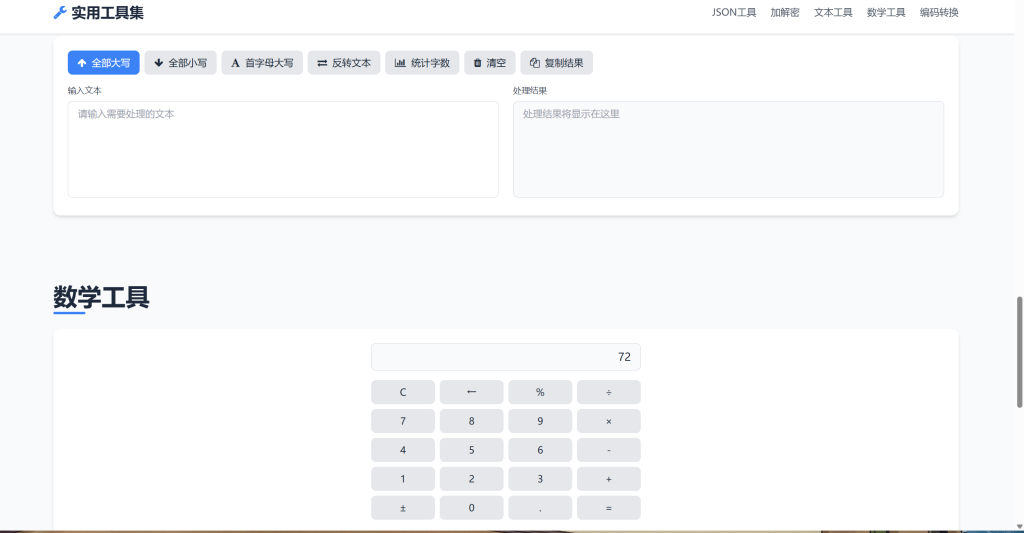
Task: Jump to 数学工具 from the top navigation
Action: pyautogui.click(x=886, y=12)
